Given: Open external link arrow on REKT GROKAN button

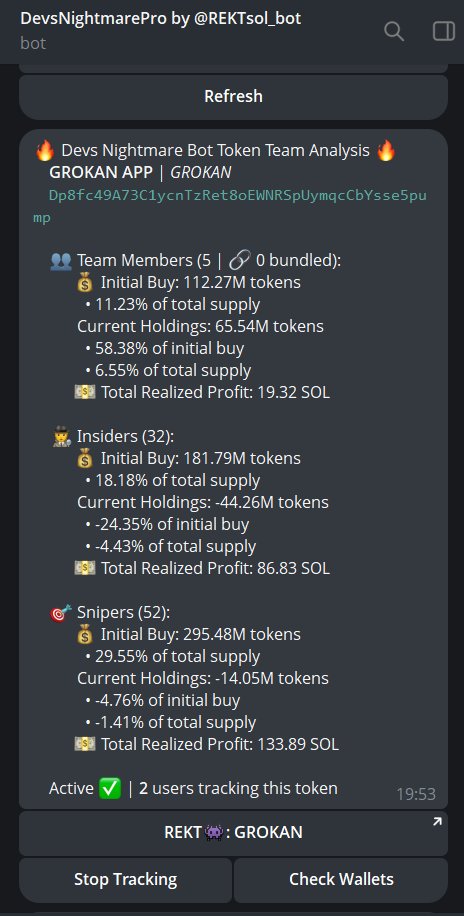Looking at the screenshot, I should coord(437,823).
